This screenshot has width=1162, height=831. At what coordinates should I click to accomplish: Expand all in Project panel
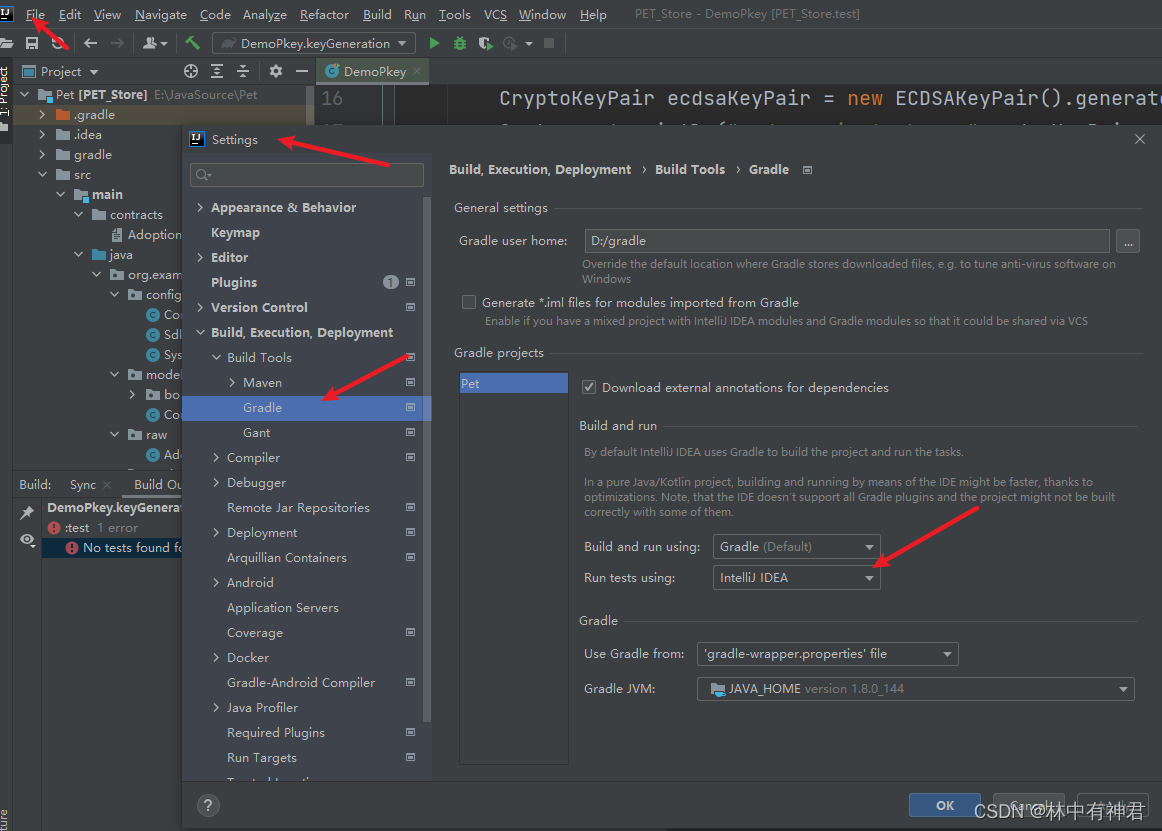[x=217, y=71]
